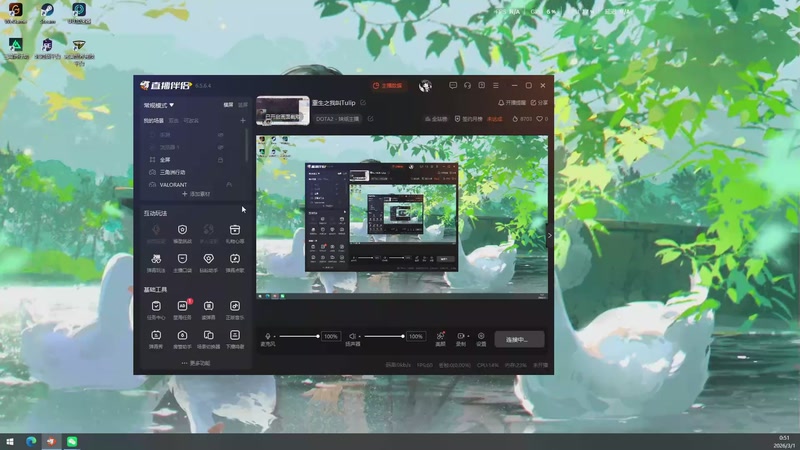This screenshot has width=800, height=450.
Task: Click the speaker 100% value box
Action: point(416,336)
